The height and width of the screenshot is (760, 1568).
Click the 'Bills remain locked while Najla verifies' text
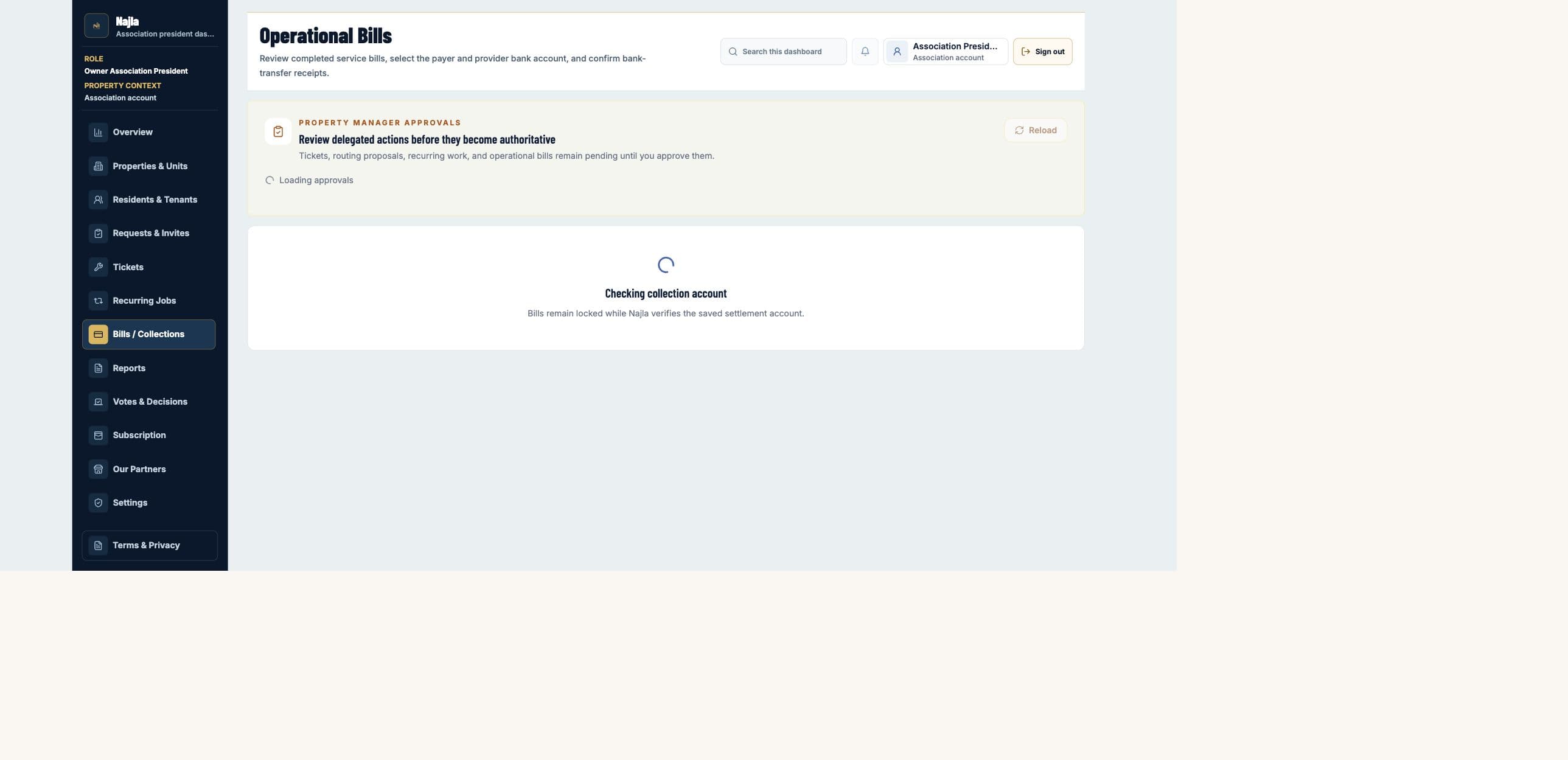[665, 313]
